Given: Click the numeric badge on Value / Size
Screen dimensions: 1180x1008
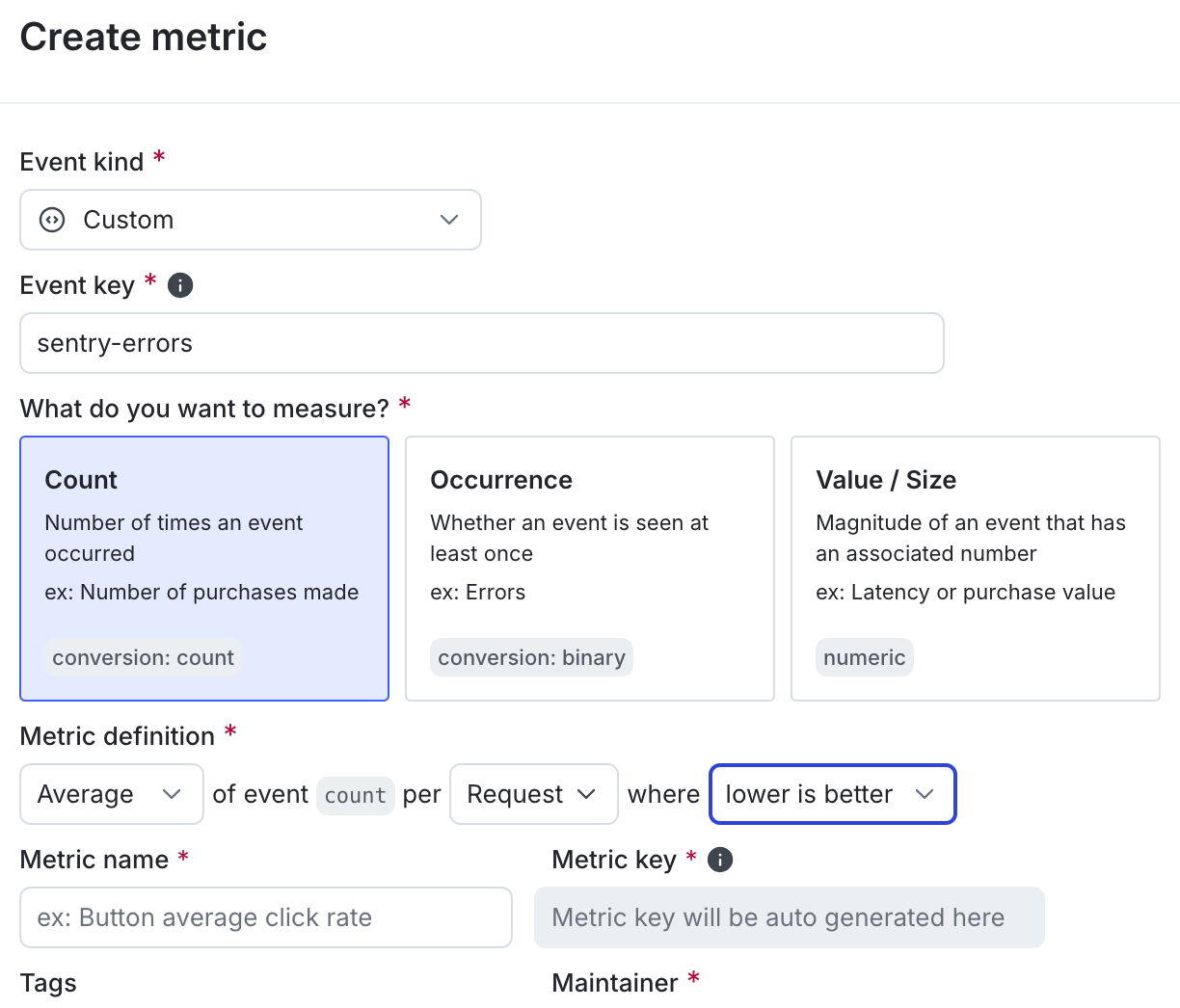Looking at the screenshot, I should 864,657.
